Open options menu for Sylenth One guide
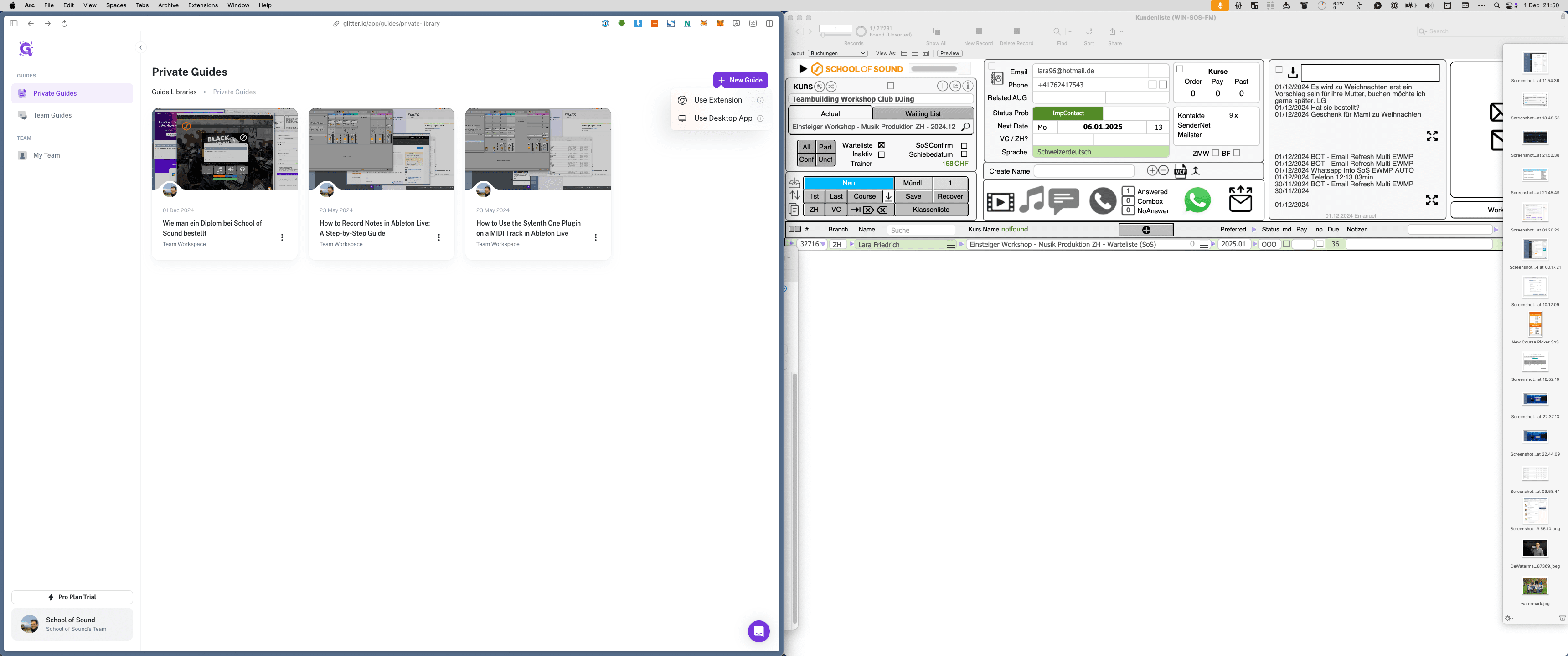 [595, 237]
